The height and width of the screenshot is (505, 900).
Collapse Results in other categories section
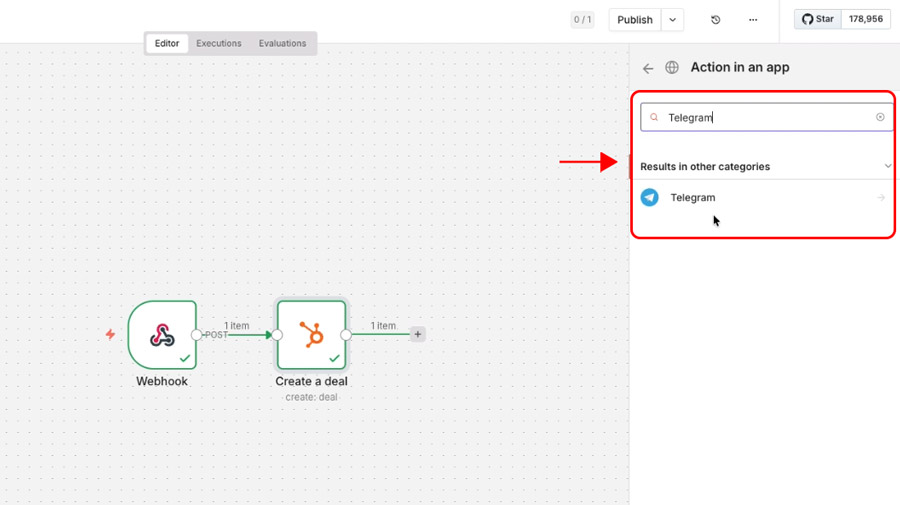tap(887, 166)
